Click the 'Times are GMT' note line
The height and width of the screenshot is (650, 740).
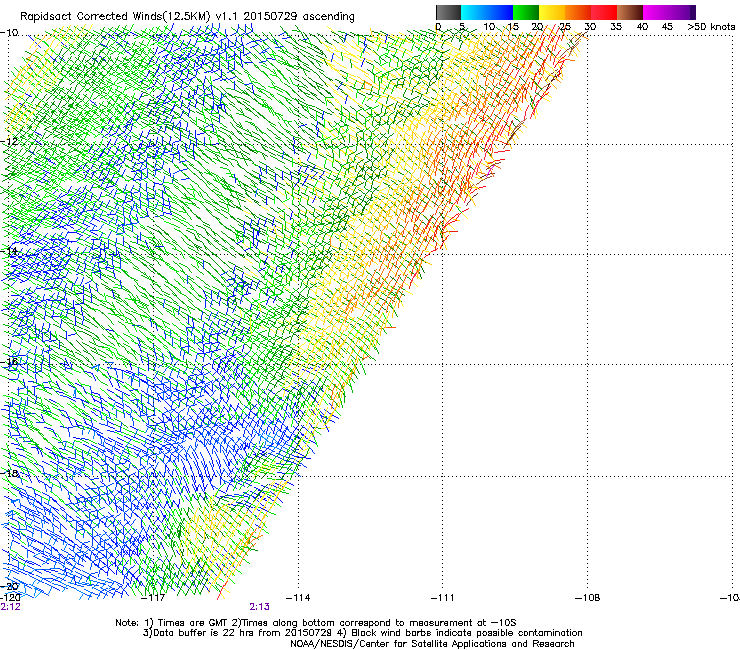316,623
